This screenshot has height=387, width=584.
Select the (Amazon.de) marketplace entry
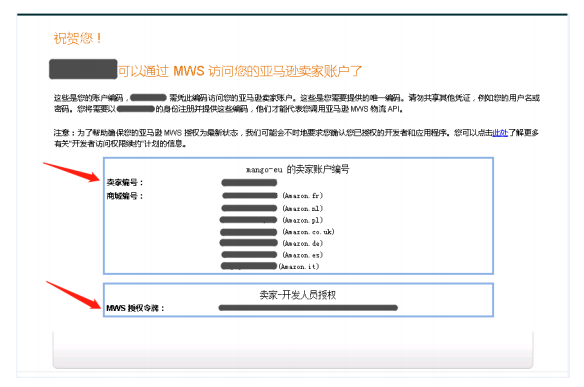tap(302, 243)
